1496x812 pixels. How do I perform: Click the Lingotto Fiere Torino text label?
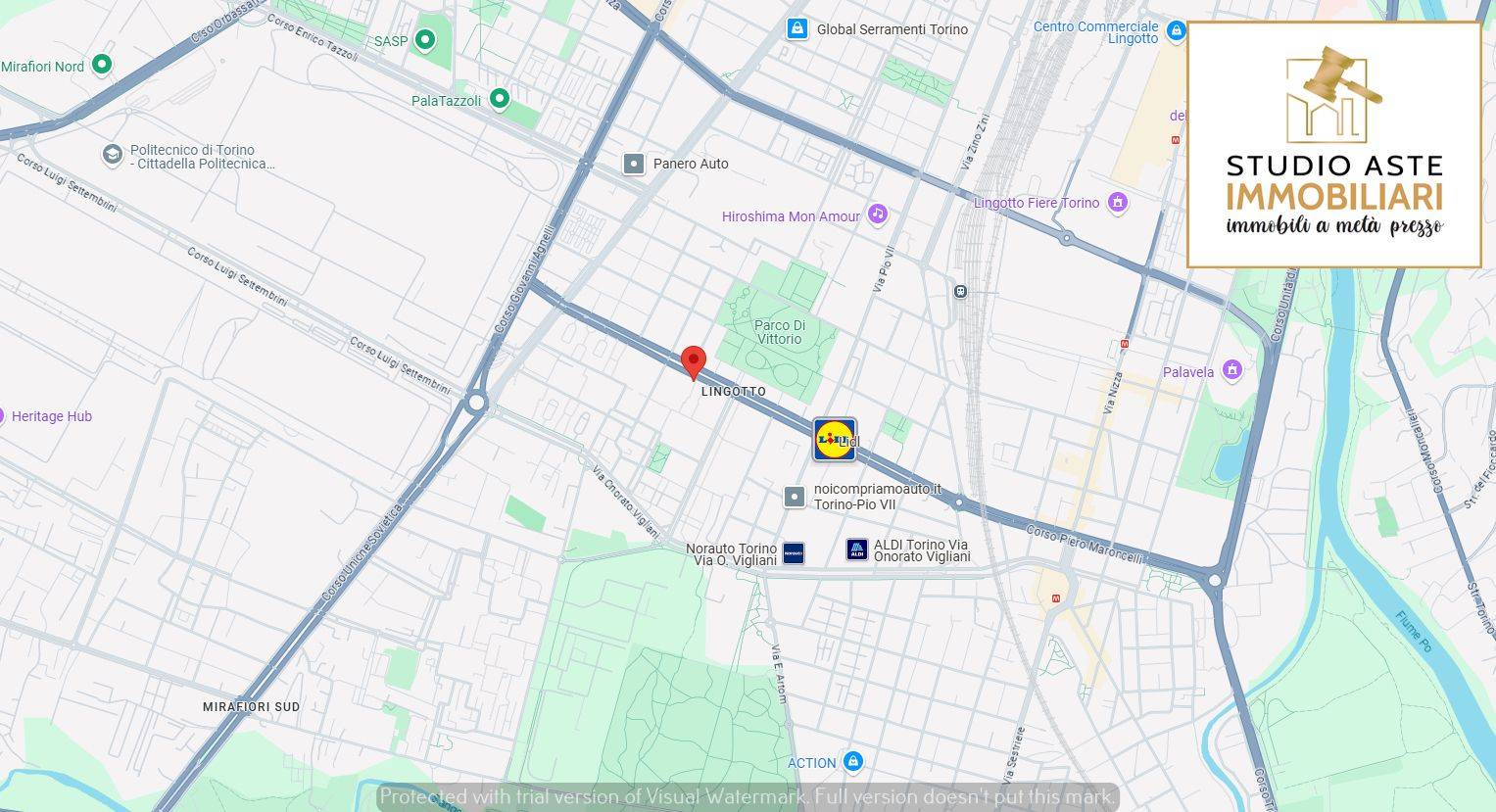1037,203
